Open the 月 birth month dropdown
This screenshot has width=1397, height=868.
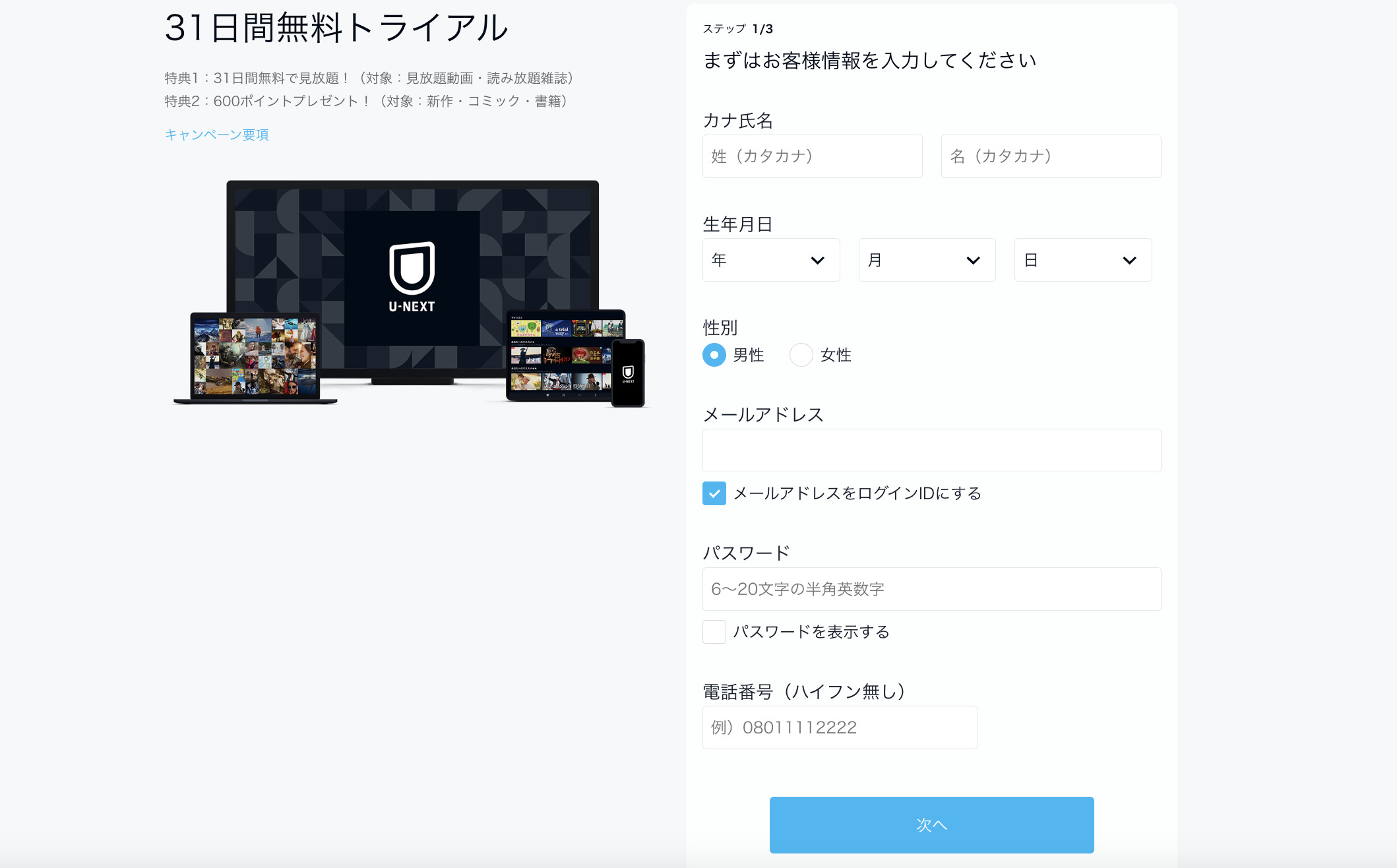tap(927, 260)
